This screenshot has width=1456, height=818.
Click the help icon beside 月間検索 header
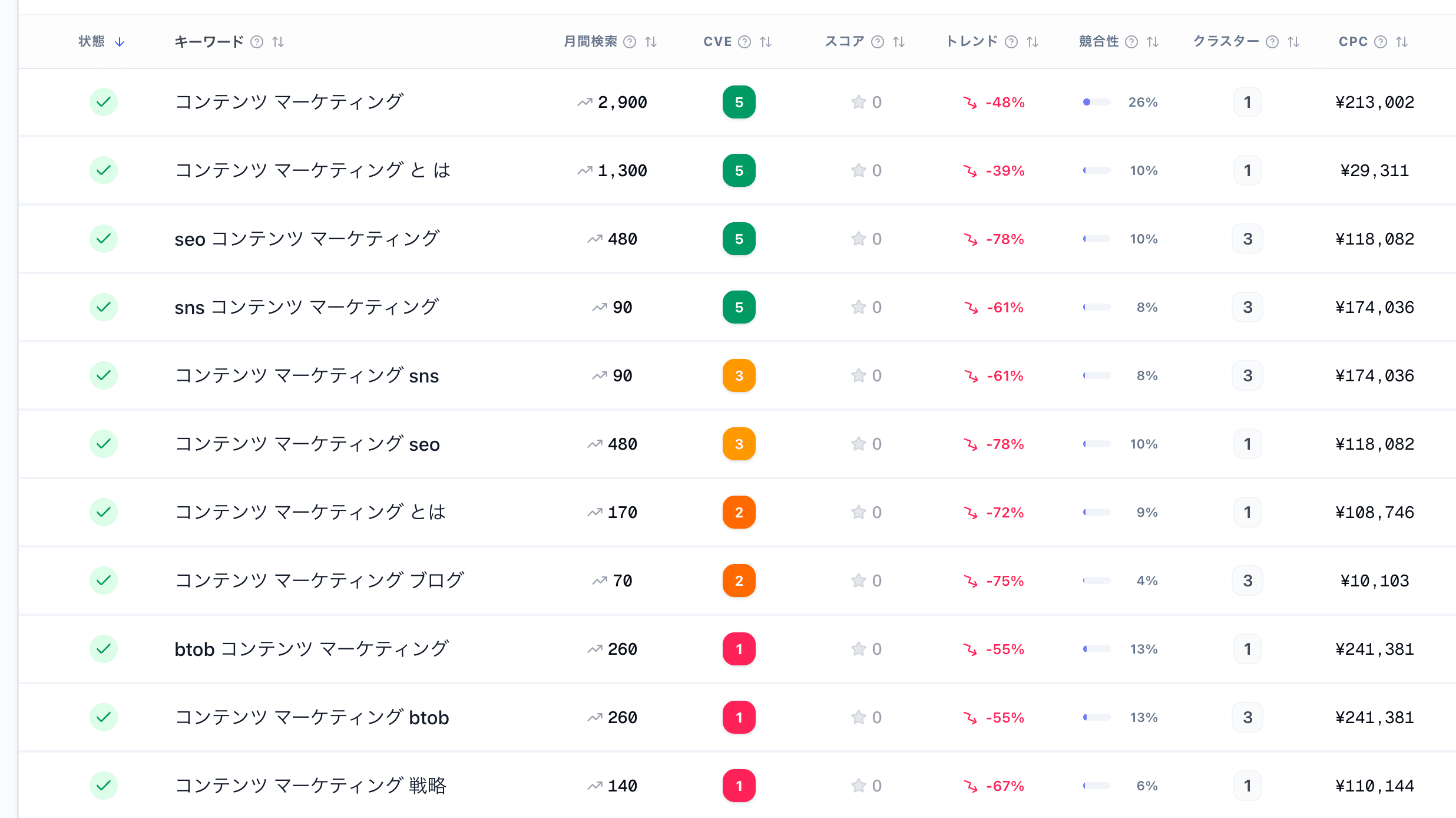click(630, 42)
